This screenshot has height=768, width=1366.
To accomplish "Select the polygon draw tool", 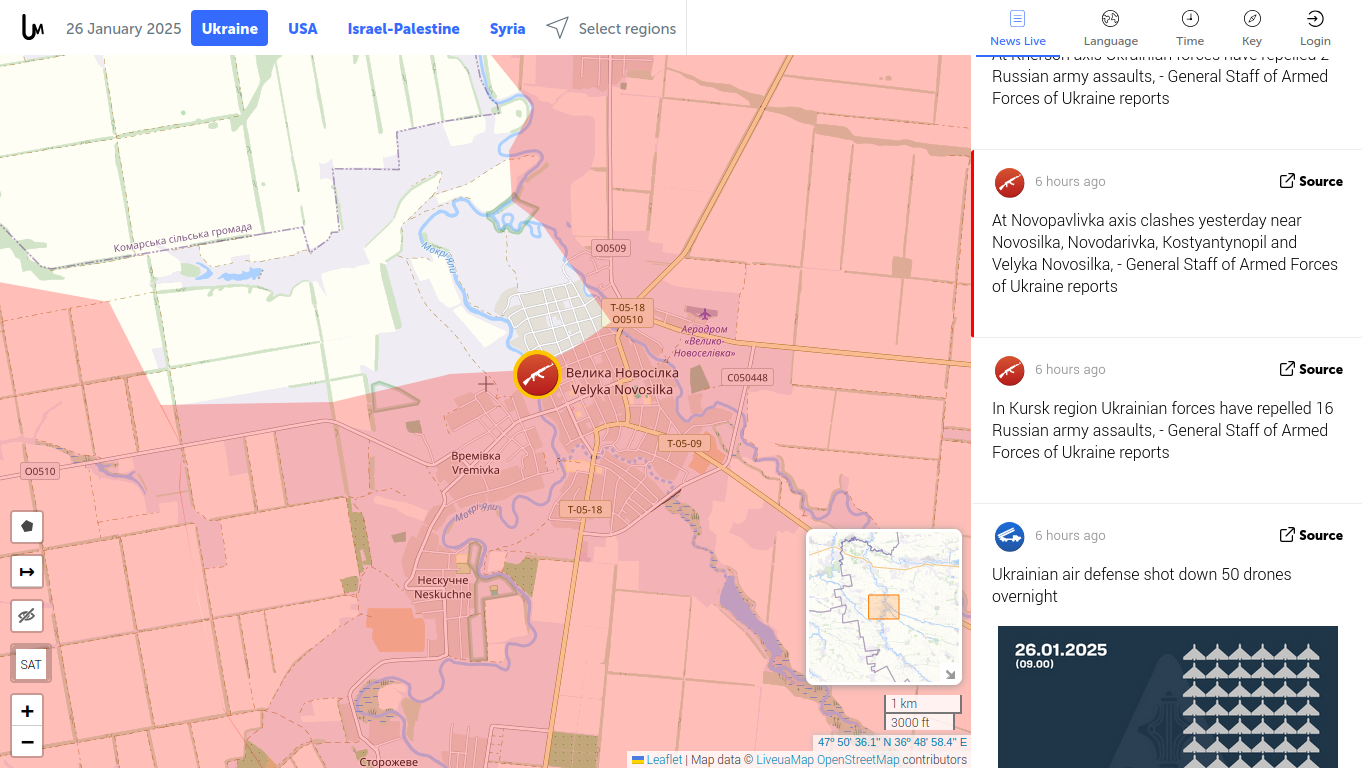I will click(27, 526).
